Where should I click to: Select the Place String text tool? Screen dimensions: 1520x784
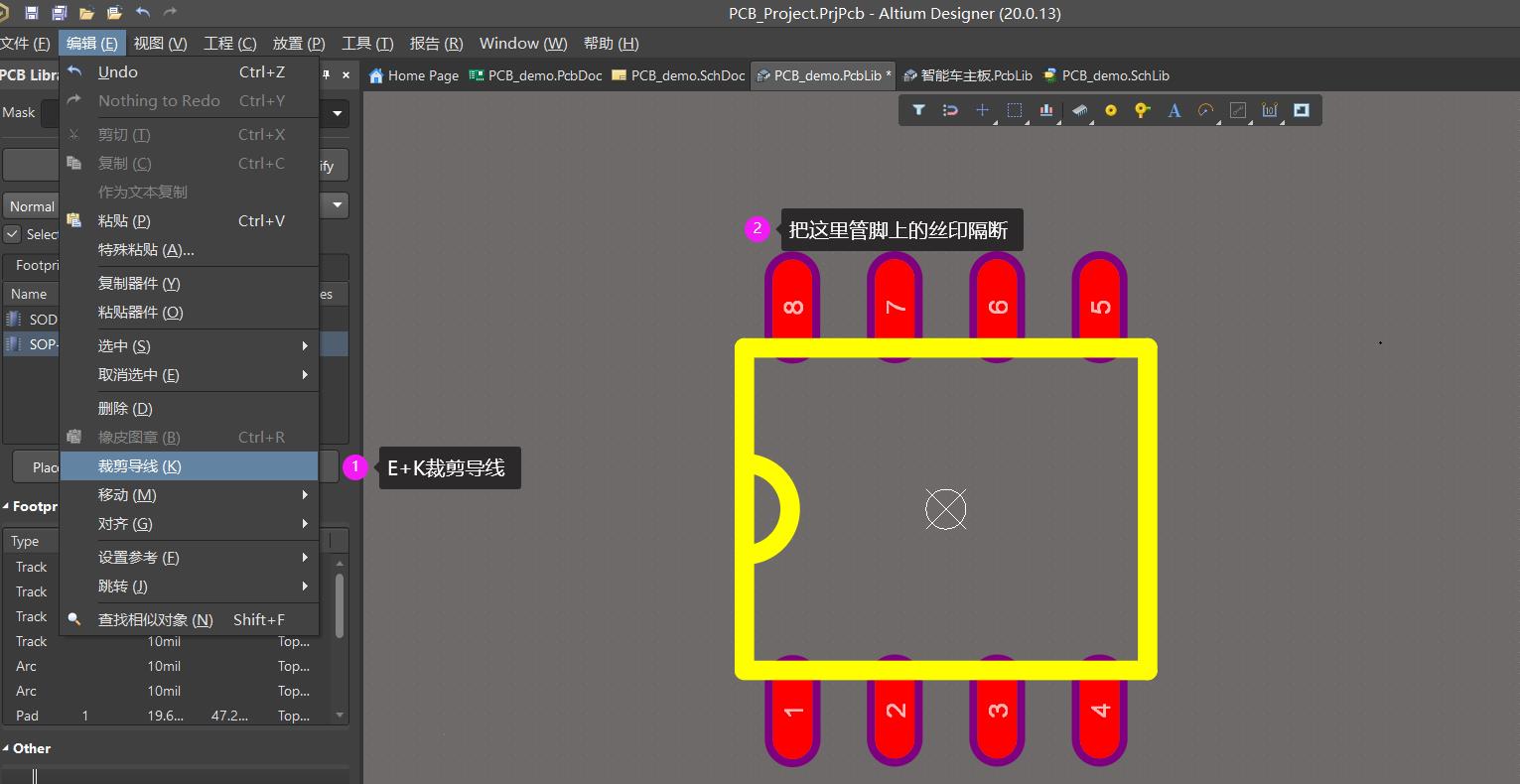point(1174,110)
